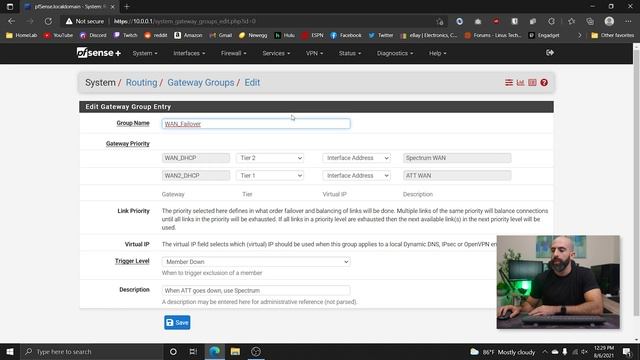Open taskbar weather Mostly cloudy widget
Image resolution: width=640 pixels, height=360 pixels.
pos(502,351)
